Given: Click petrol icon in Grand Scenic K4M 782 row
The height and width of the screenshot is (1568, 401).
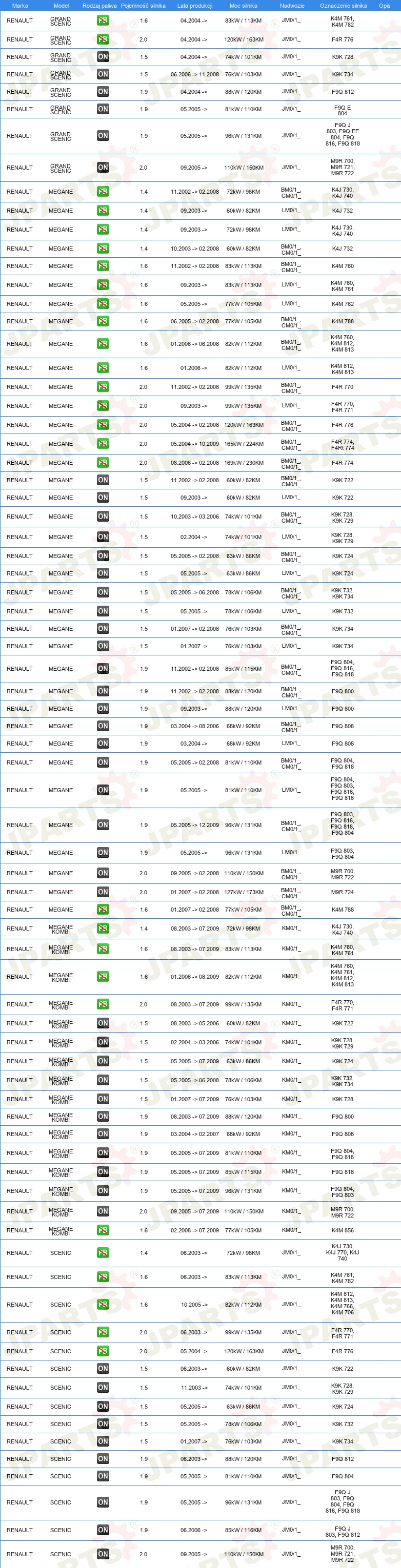Looking at the screenshot, I should coord(103,20).
